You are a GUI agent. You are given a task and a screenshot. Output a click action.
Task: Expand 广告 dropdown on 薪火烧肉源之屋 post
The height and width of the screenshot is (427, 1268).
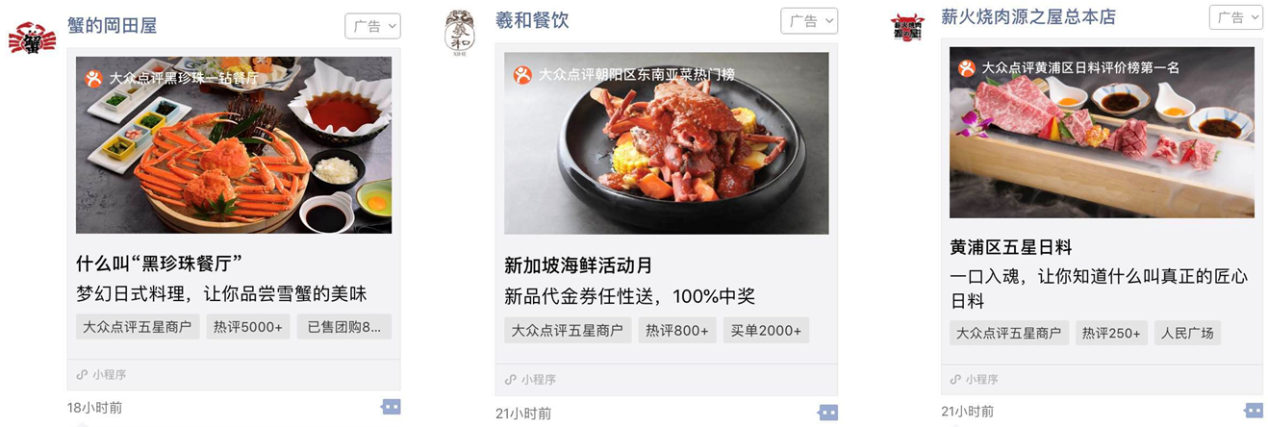(1236, 17)
